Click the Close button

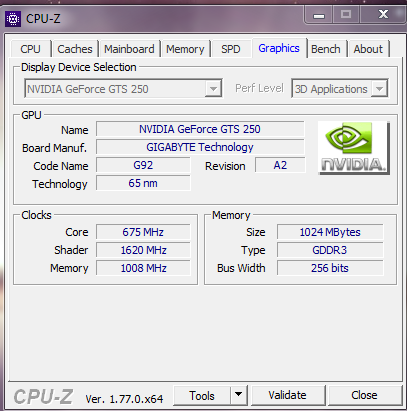pos(364,395)
